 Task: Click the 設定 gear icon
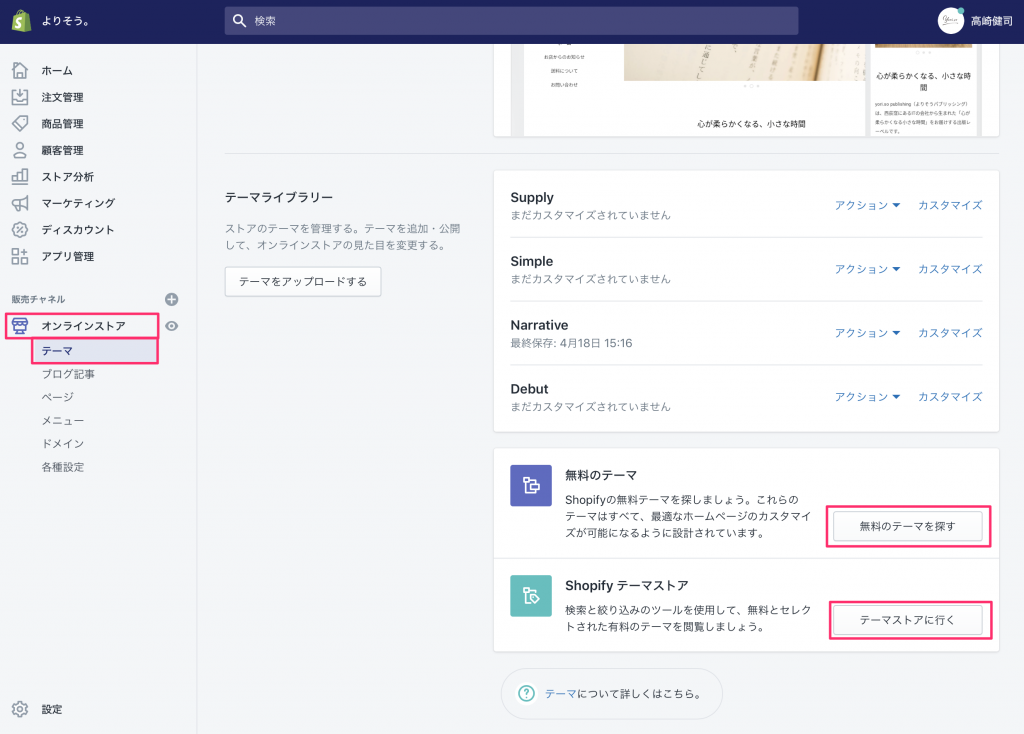(x=20, y=709)
